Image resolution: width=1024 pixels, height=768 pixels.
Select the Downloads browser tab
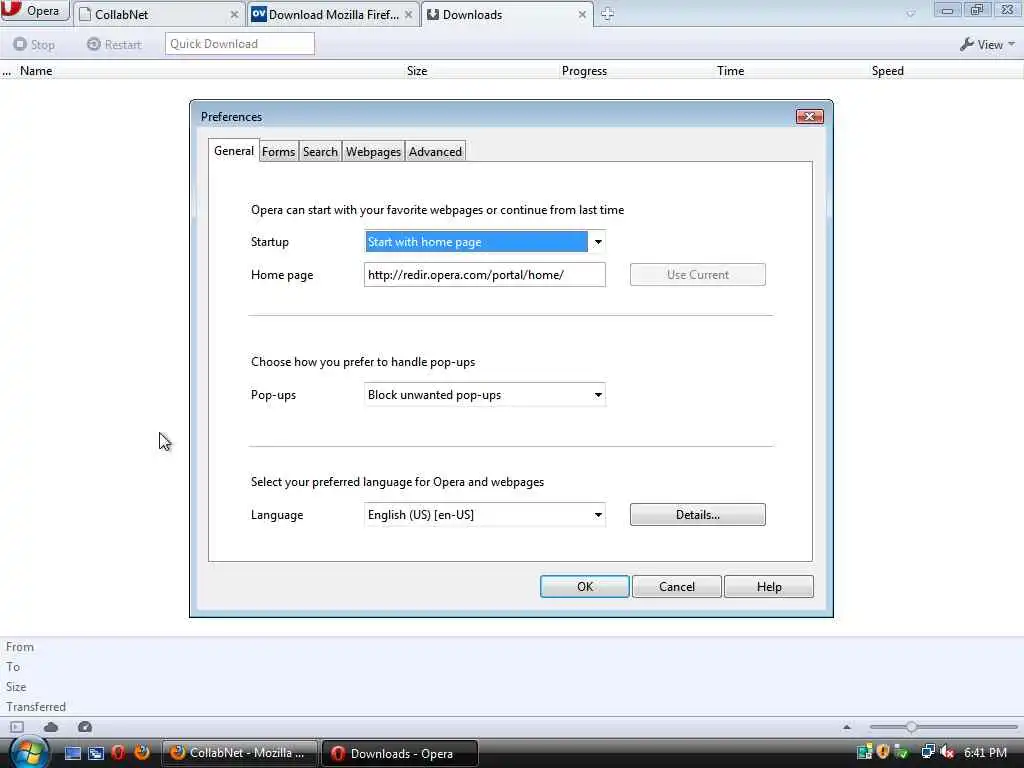[x=507, y=14]
